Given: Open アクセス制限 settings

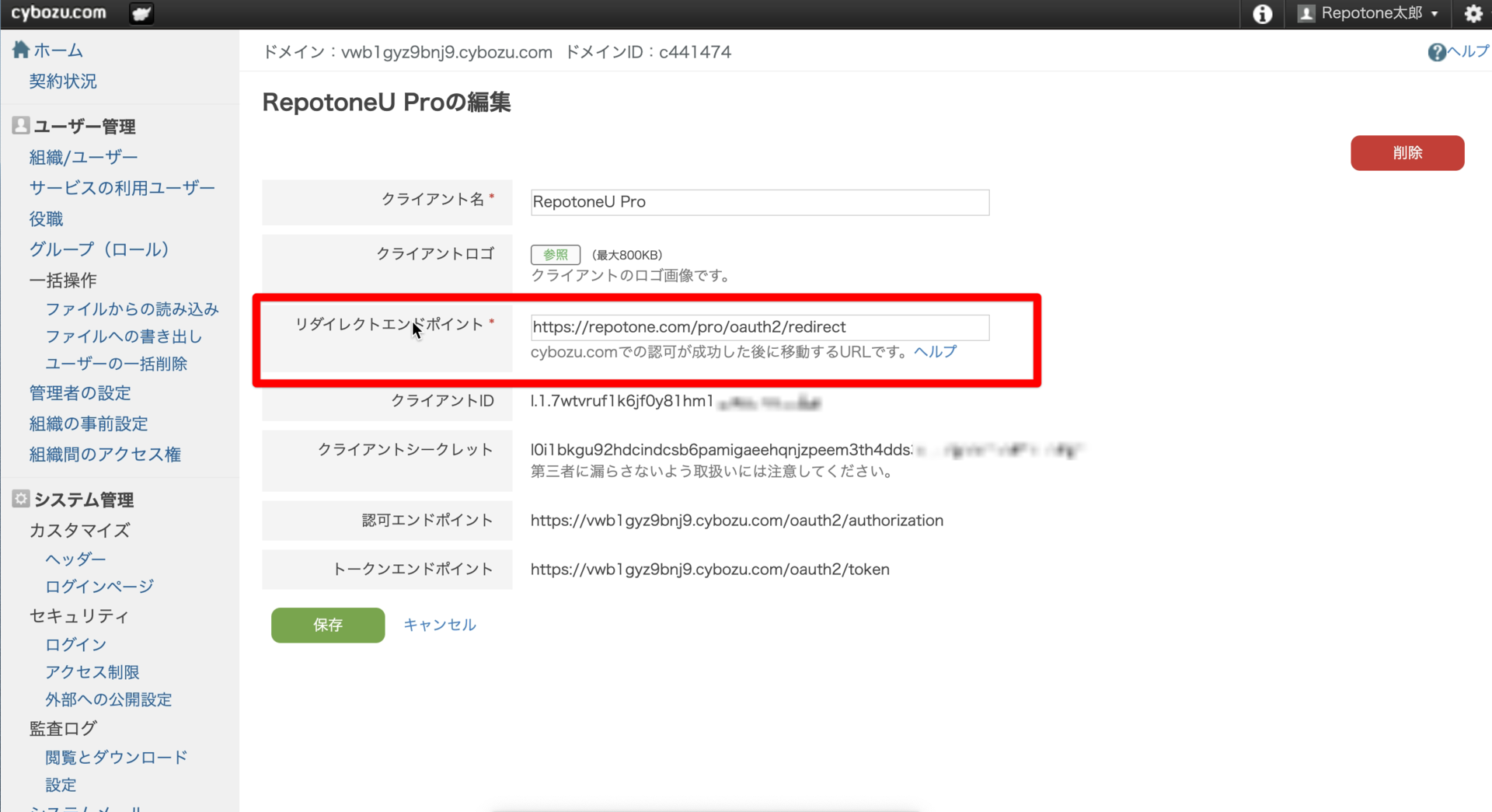Looking at the screenshot, I should 92,671.
